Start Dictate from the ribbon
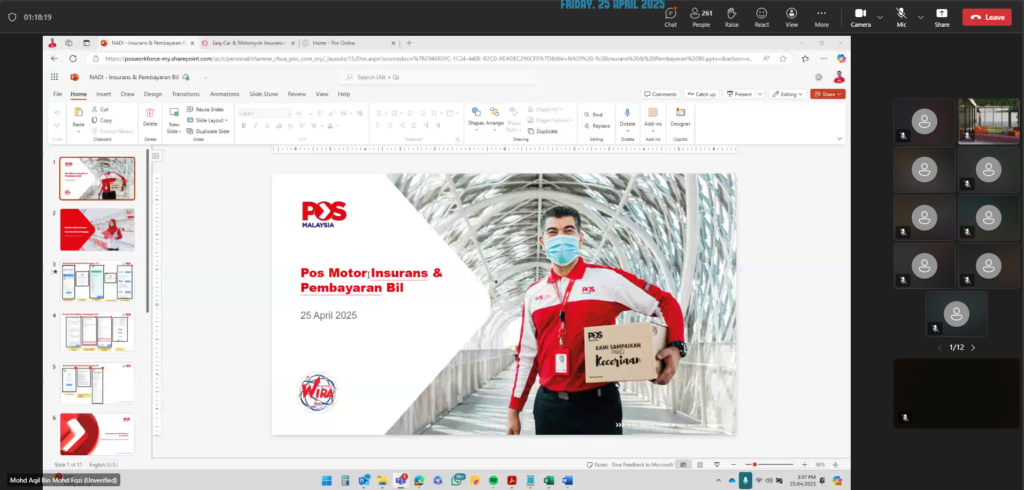1024x490 pixels. tap(628, 117)
